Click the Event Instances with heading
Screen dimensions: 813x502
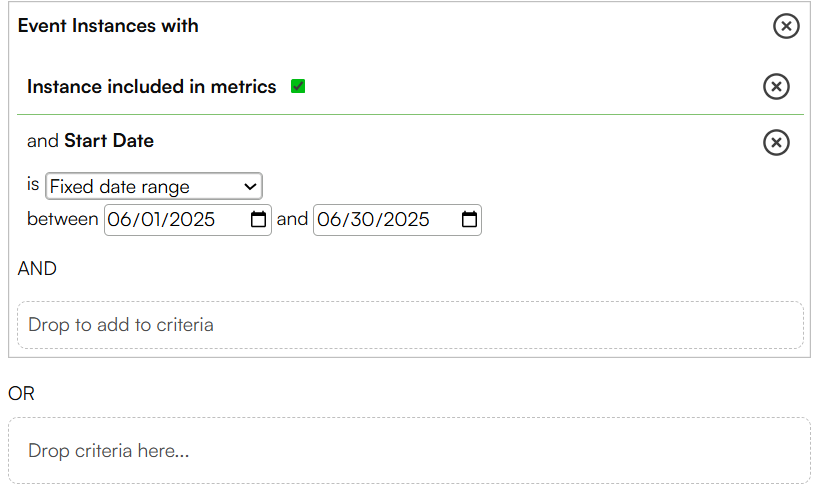[108, 26]
